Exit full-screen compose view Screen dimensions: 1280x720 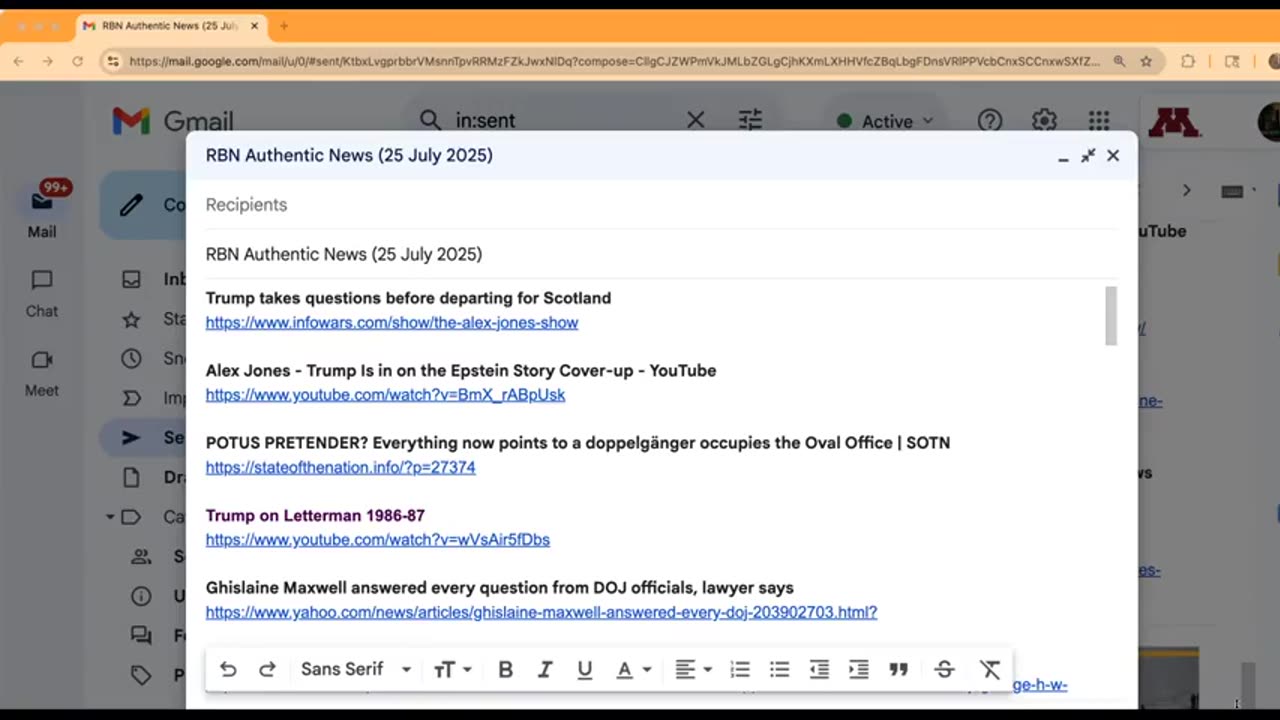(x=1088, y=156)
